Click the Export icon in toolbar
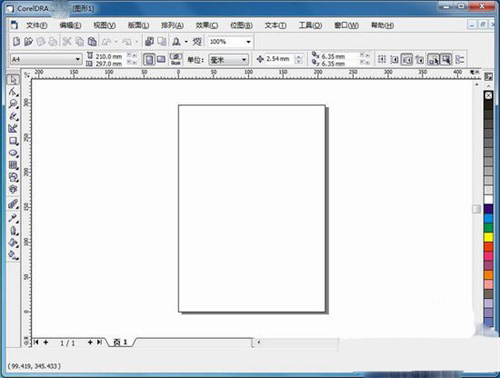Screen dimensions: 500x378 point(162,42)
